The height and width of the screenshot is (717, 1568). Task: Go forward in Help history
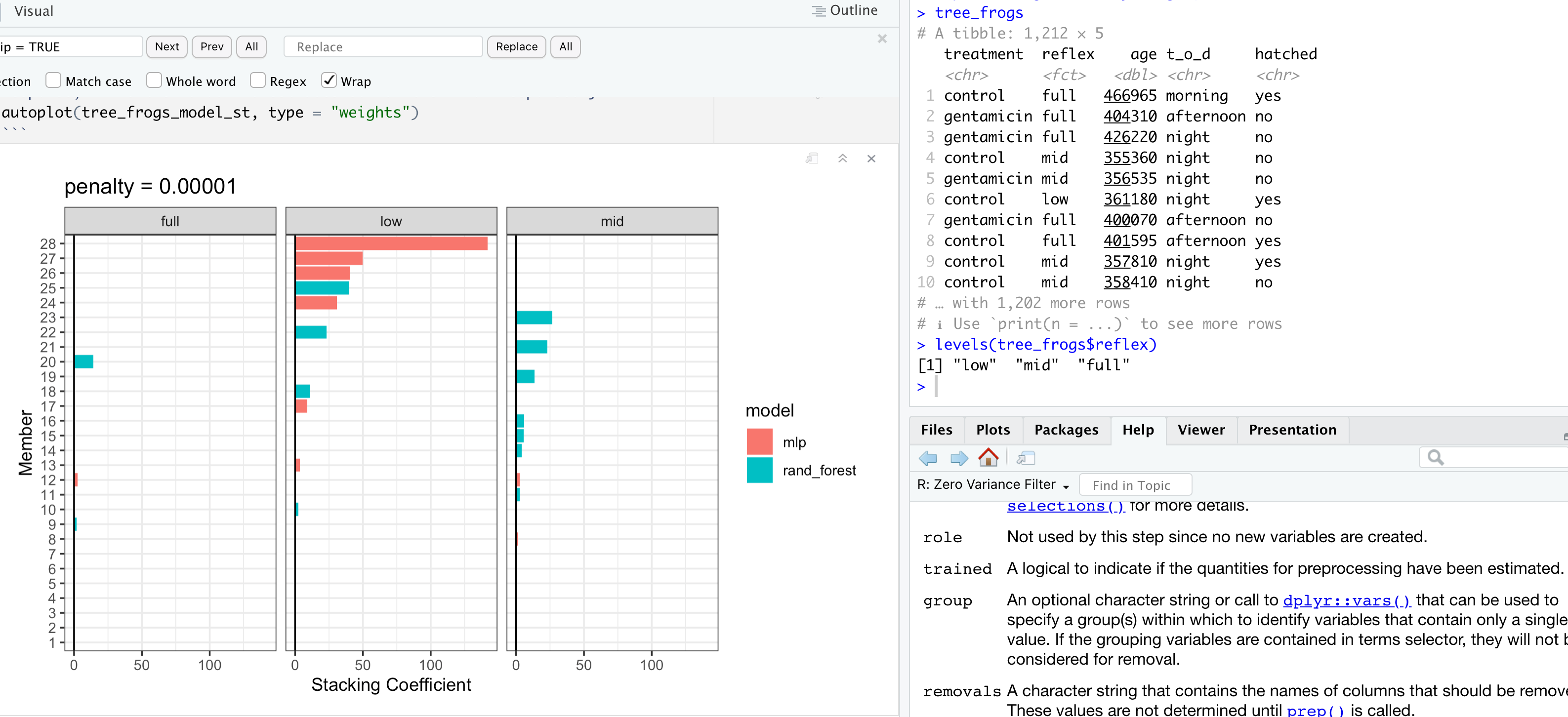click(959, 458)
